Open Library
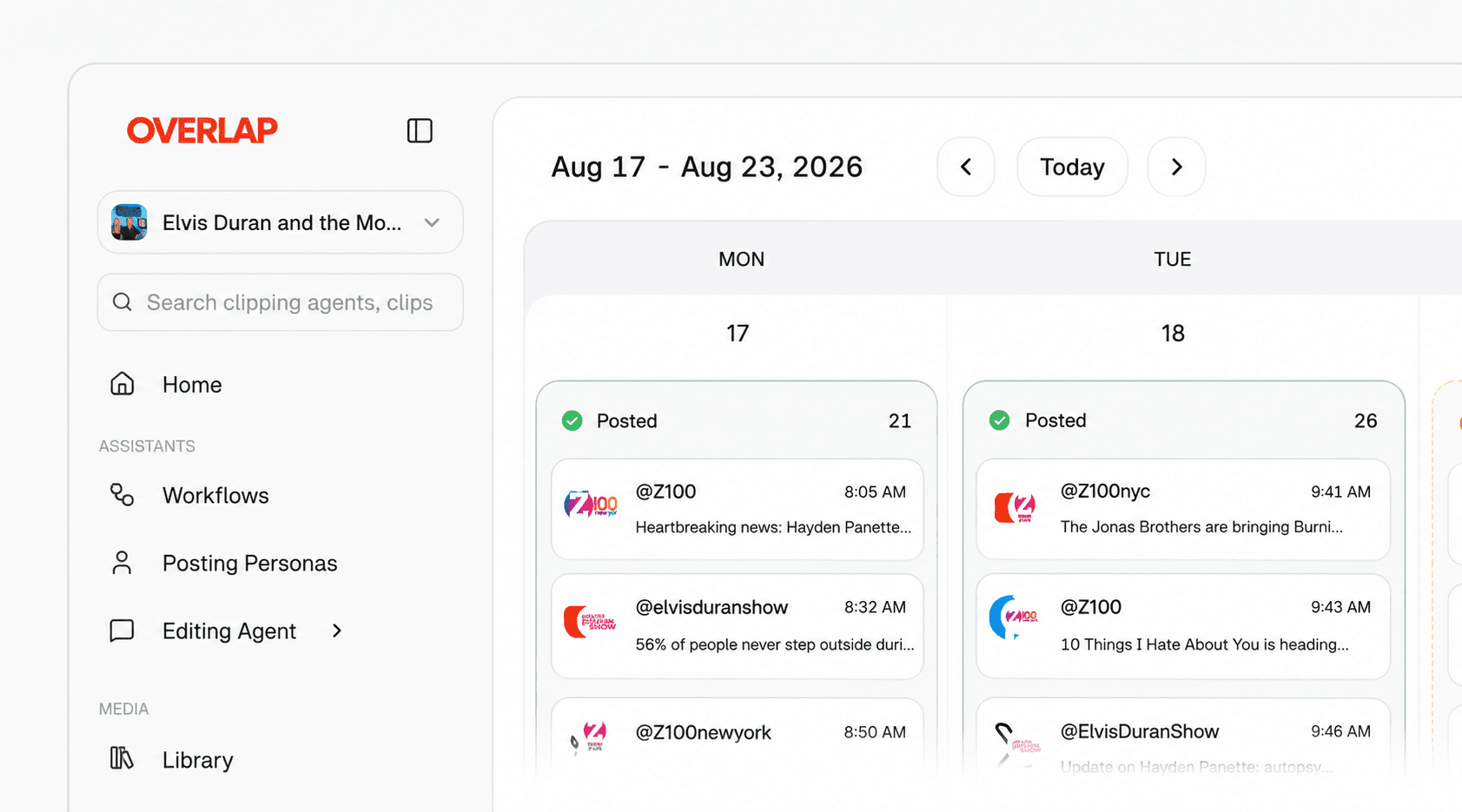Image resolution: width=1462 pixels, height=812 pixels. pyautogui.click(x=197, y=760)
